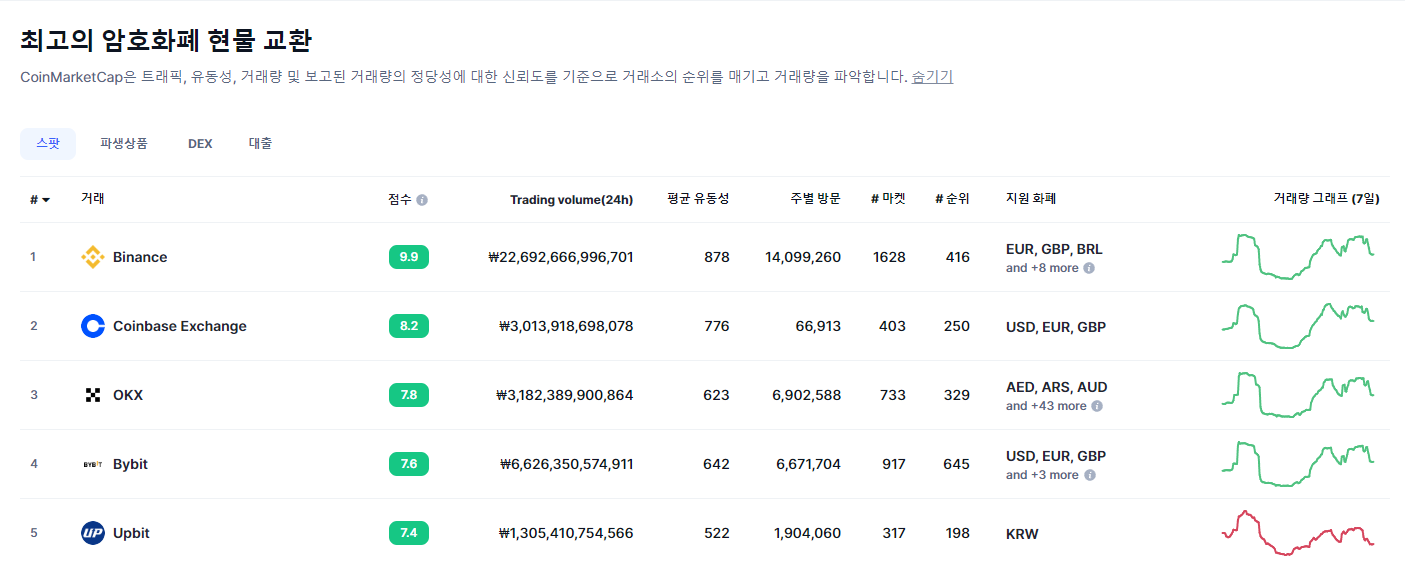1405x565 pixels.
Task: Click the Binance logo icon
Action: pyautogui.click(x=93, y=257)
